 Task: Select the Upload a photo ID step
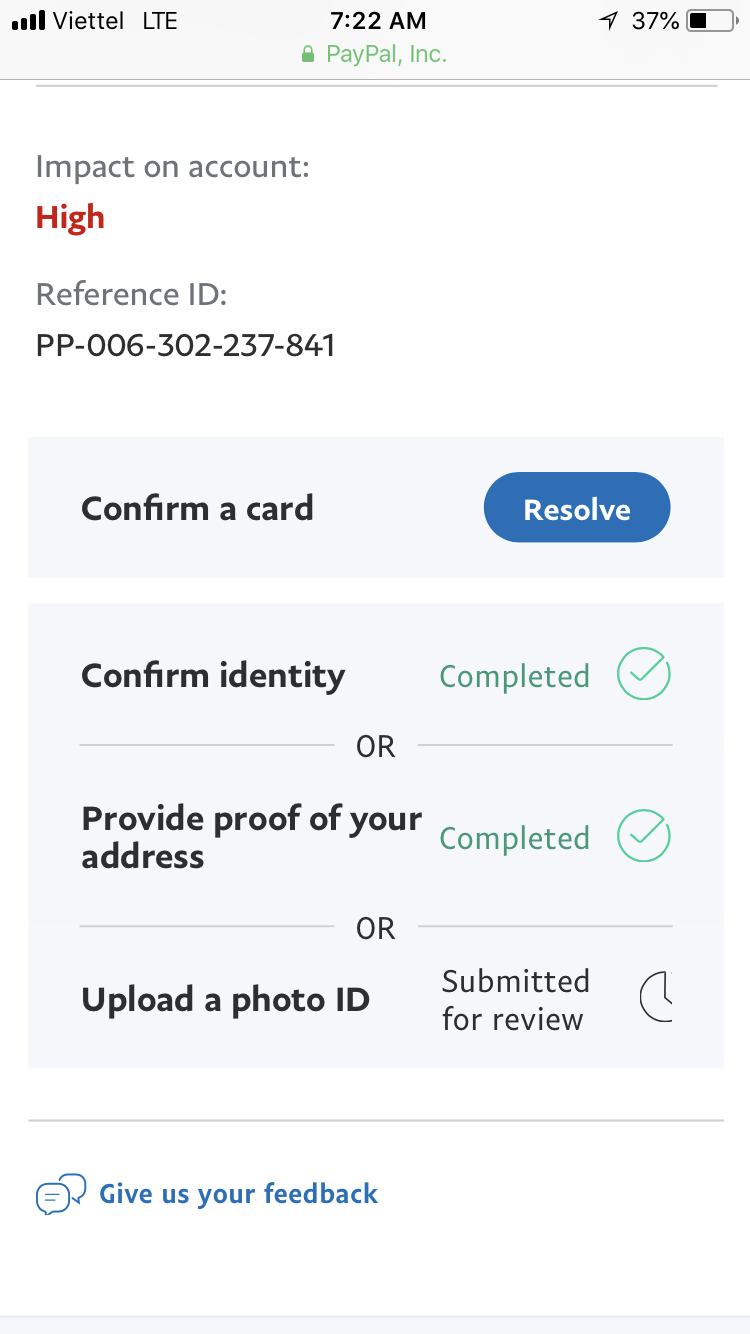[225, 999]
